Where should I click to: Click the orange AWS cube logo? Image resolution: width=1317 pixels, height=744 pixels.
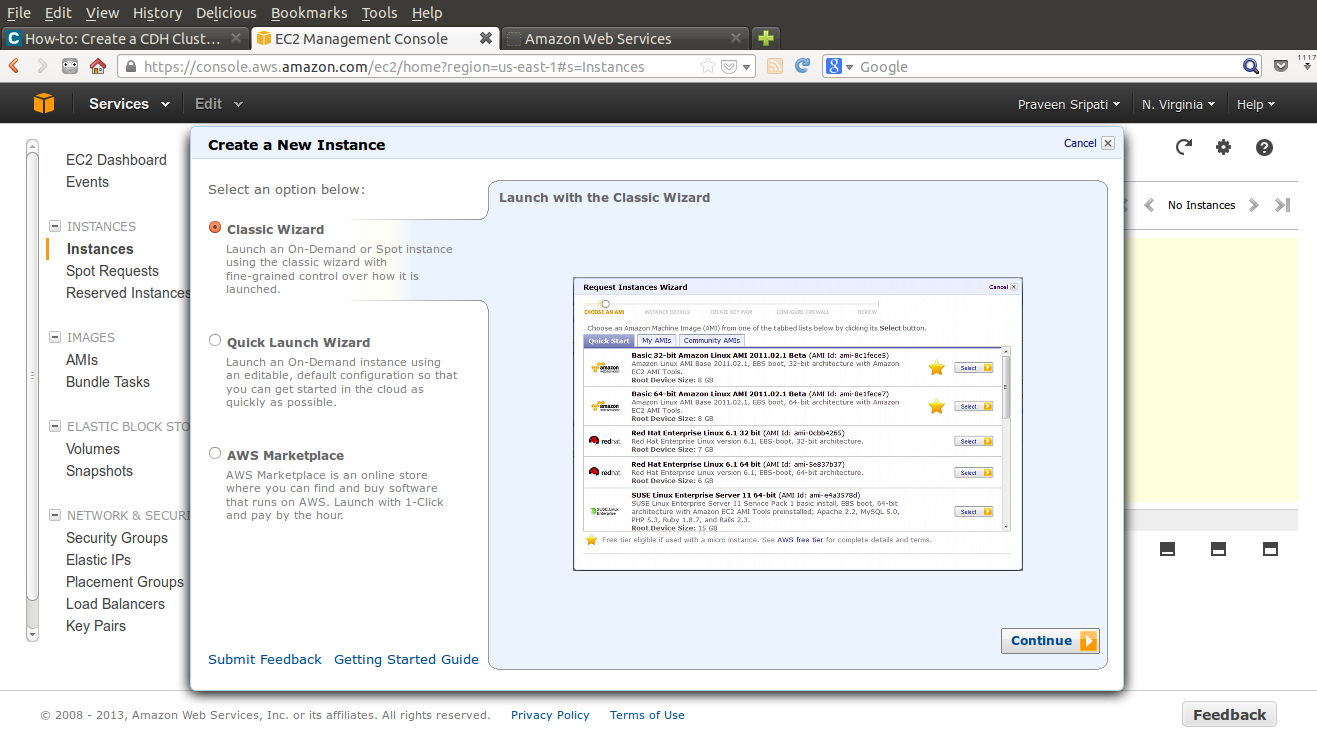coord(44,103)
